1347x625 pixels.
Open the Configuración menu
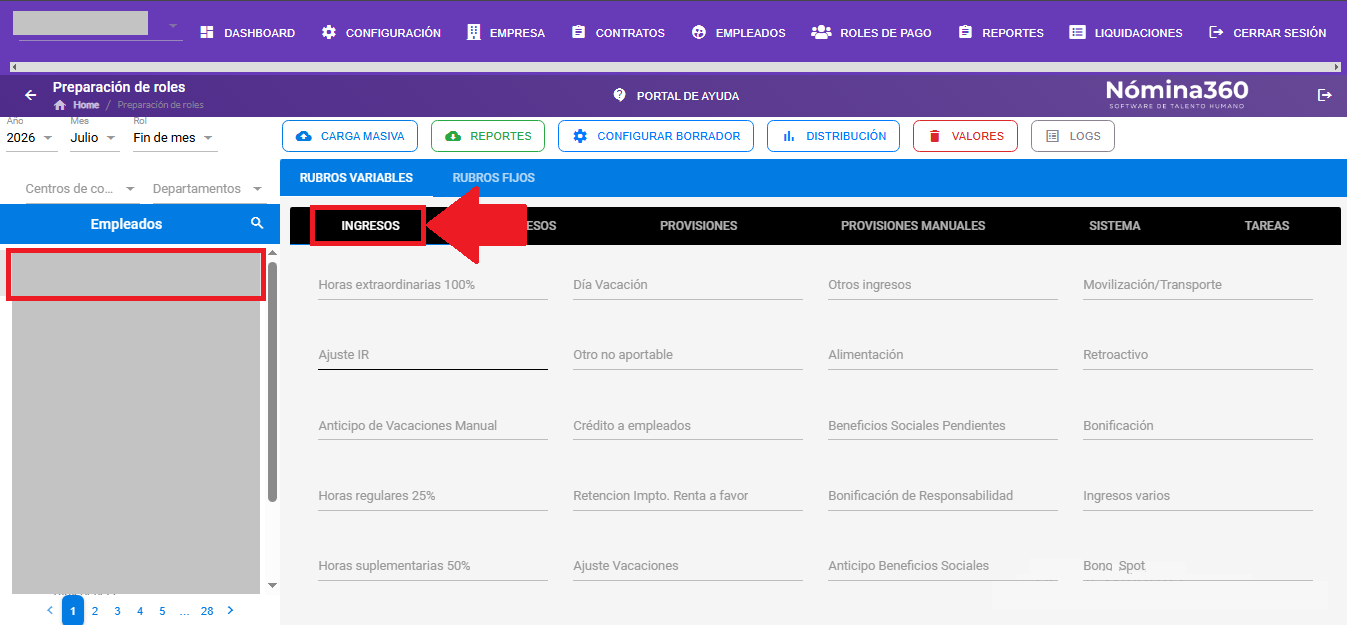pyautogui.click(x=381, y=33)
